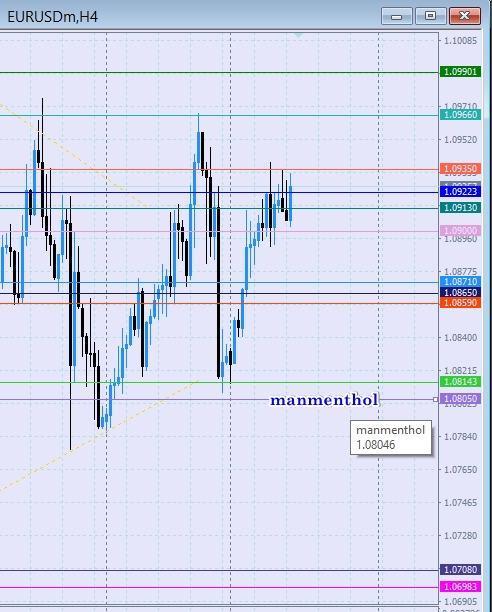The height and width of the screenshot is (612, 492).
Task: Click the purple 1.08050 line label
Action: (460, 399)
